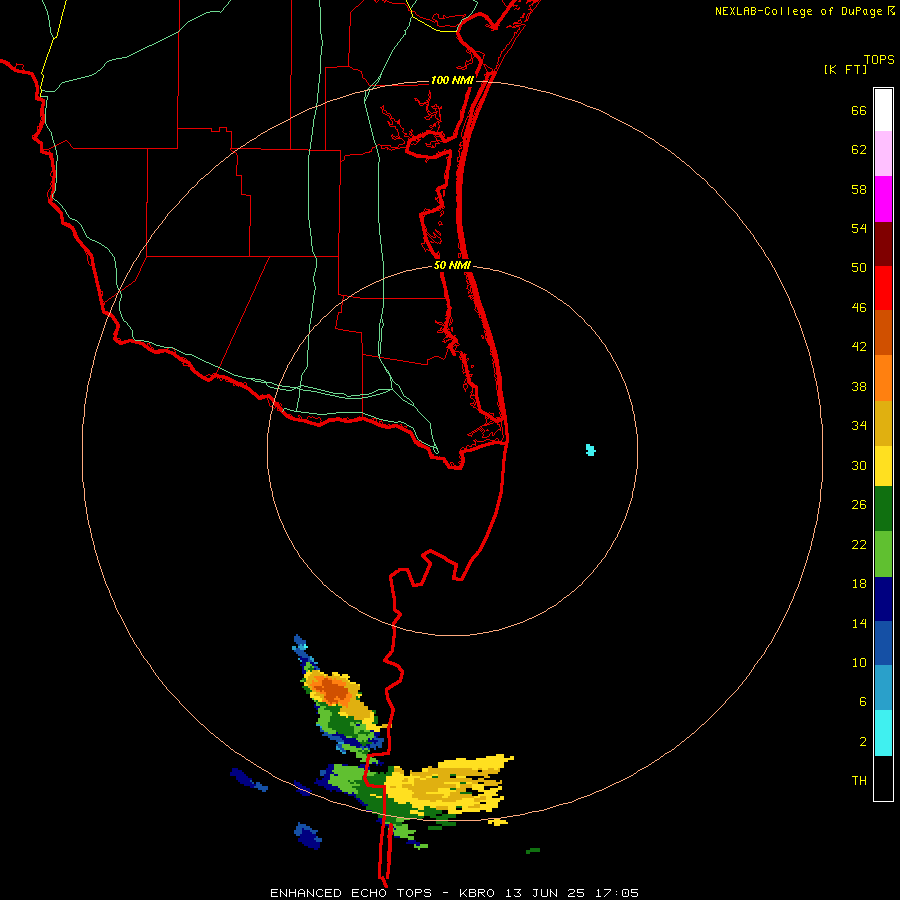
Task: Click the legend value 54
Action: click(859, 228)
